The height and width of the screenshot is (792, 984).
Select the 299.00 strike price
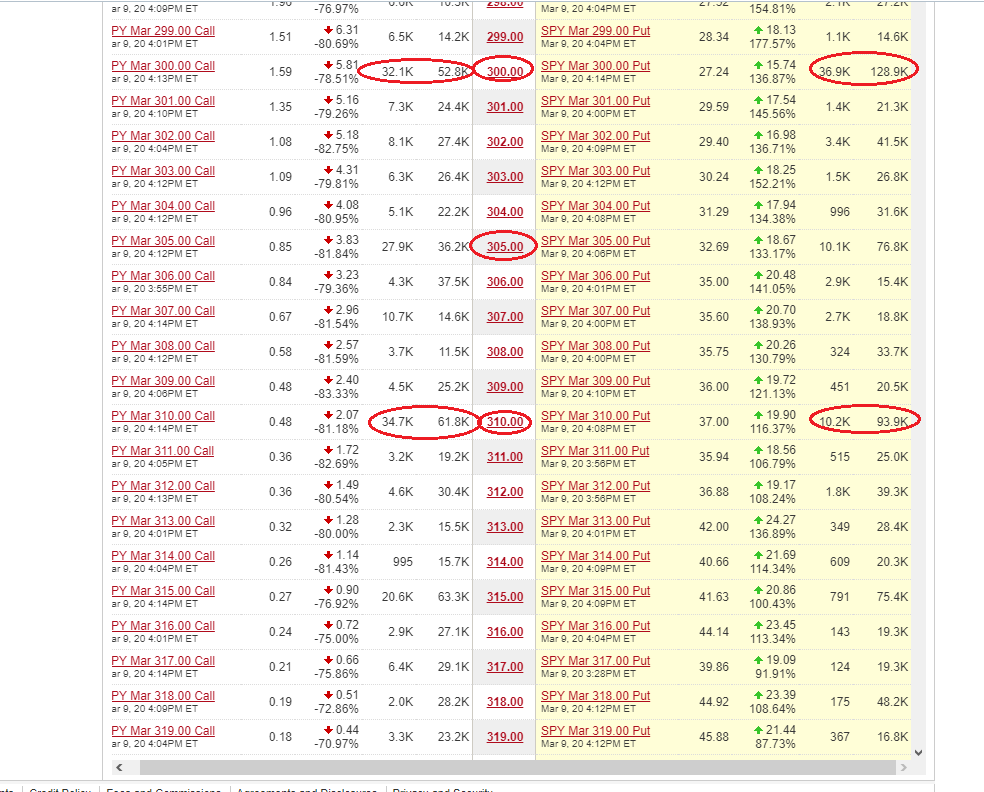(x=505, y=37)
